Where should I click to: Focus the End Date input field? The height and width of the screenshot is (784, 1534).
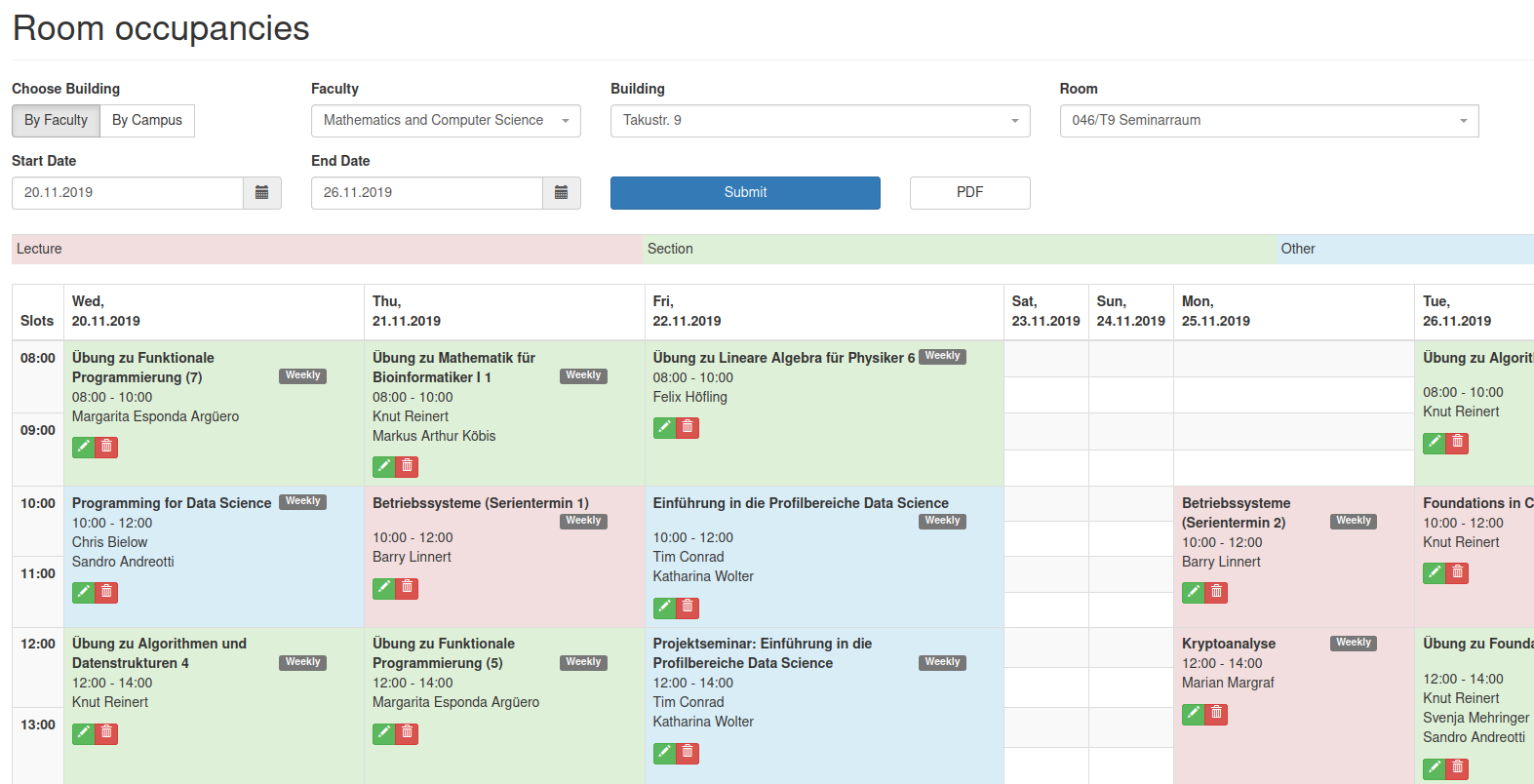427,193
